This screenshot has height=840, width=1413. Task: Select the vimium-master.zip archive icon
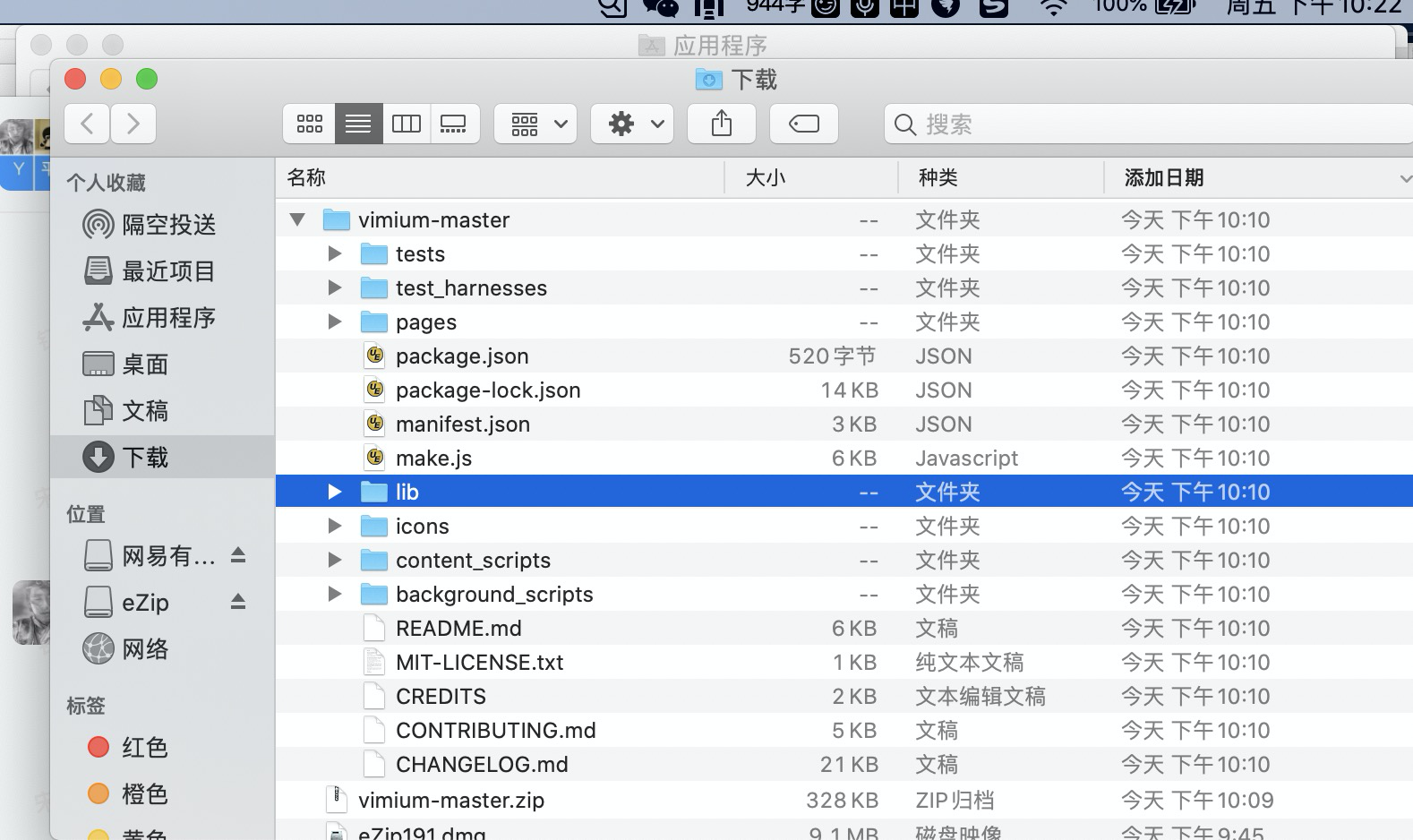pos(337,799)
